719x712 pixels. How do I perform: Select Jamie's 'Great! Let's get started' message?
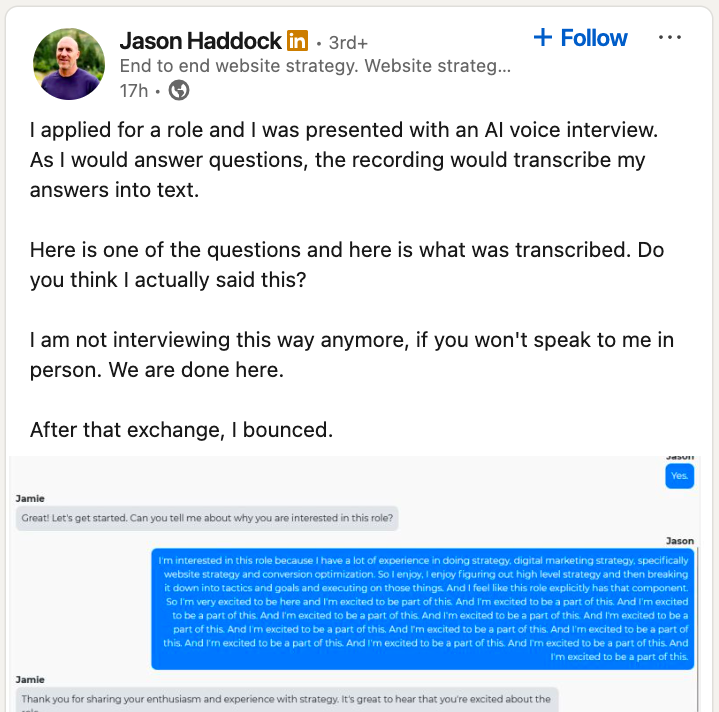[207, 518]
